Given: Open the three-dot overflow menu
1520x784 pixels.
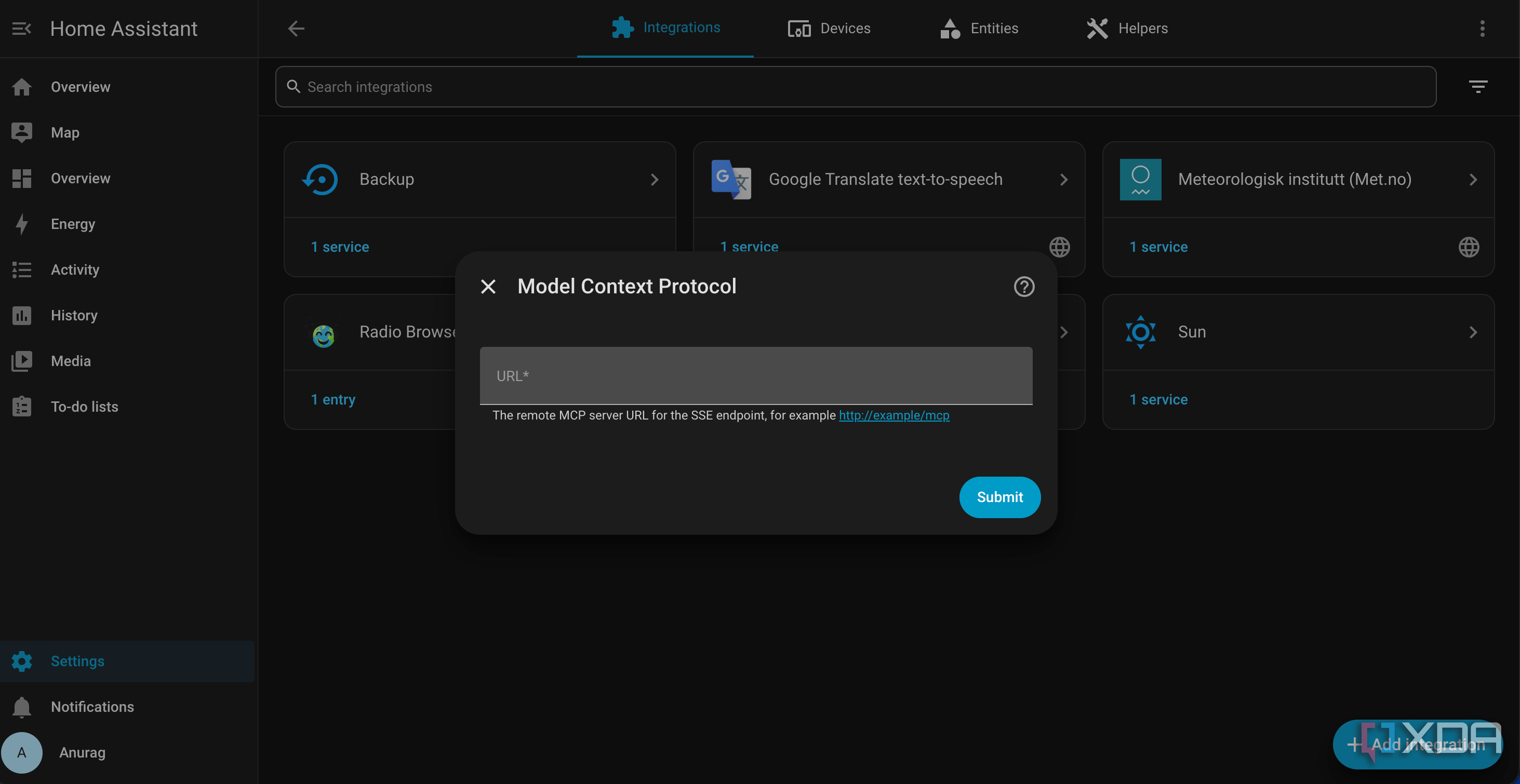Looking at the screenshot, I should pyautogui.click(x=1482, y=29).
